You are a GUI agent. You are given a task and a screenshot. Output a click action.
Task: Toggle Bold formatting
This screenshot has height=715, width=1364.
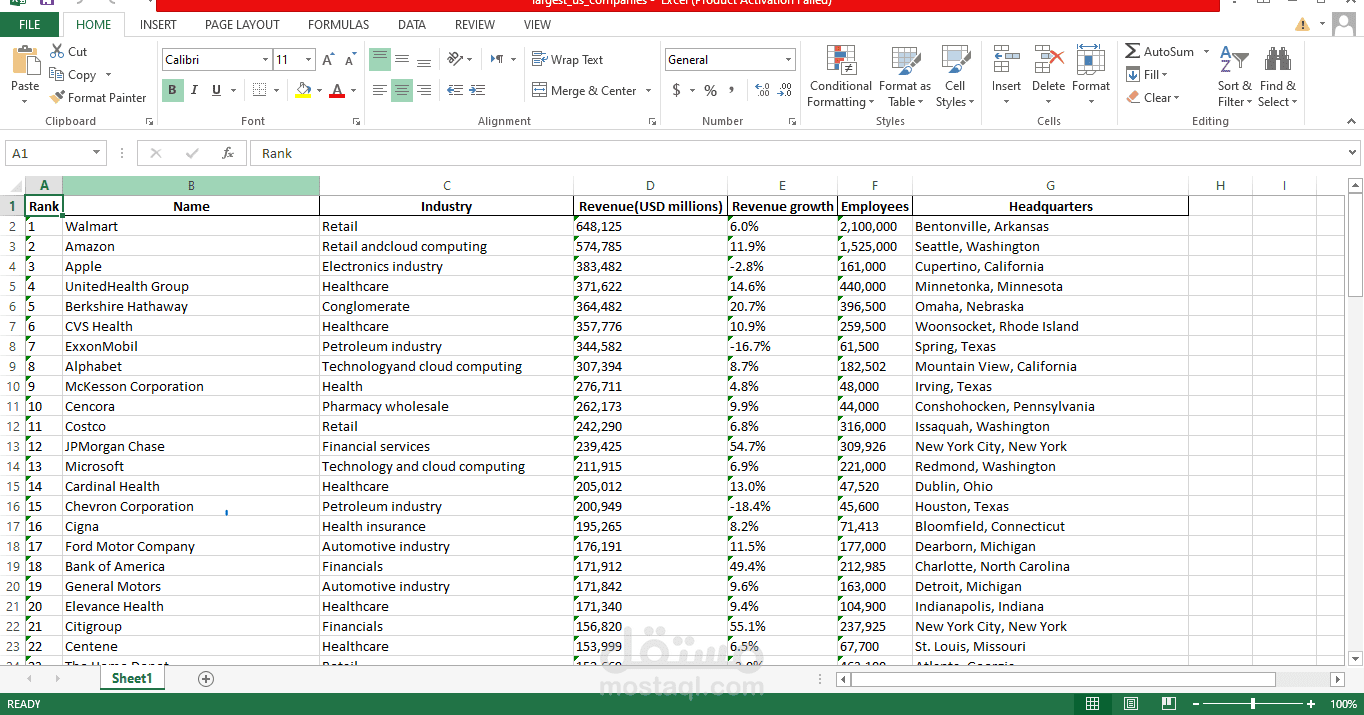coord(173,90)
